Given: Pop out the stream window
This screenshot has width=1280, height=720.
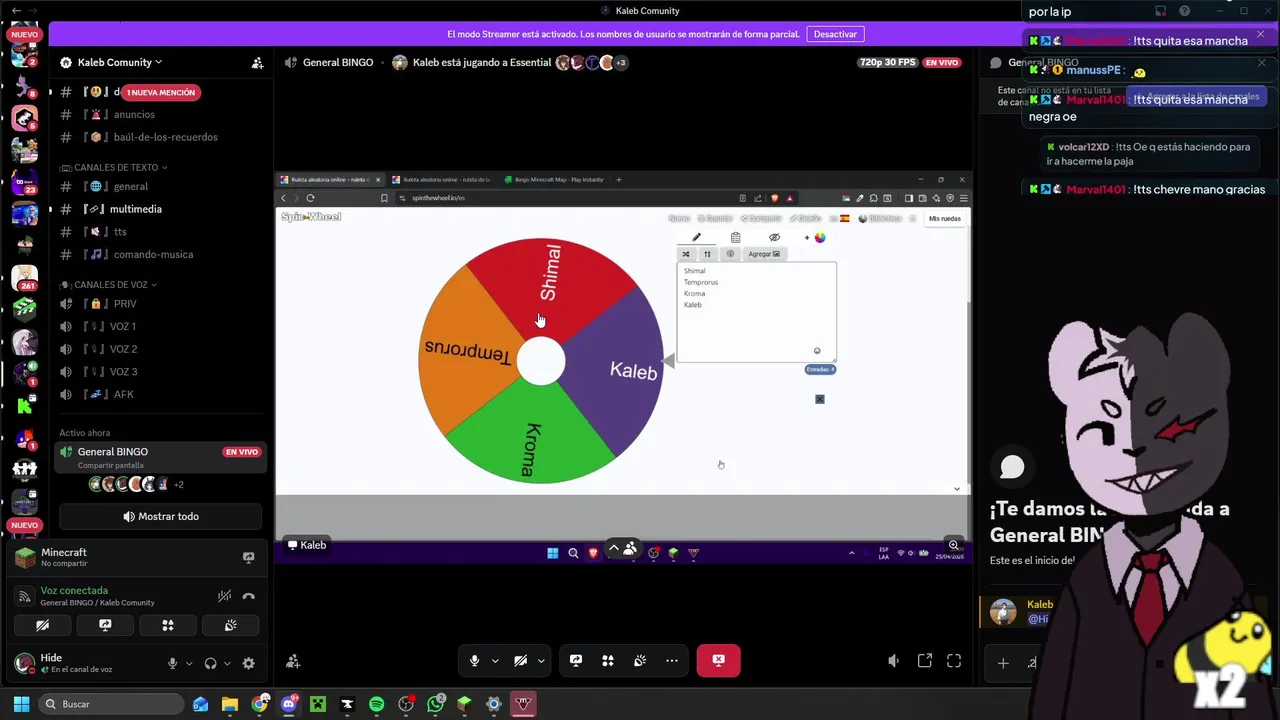Looking at the screenshot, I should (x=925, y=661).
